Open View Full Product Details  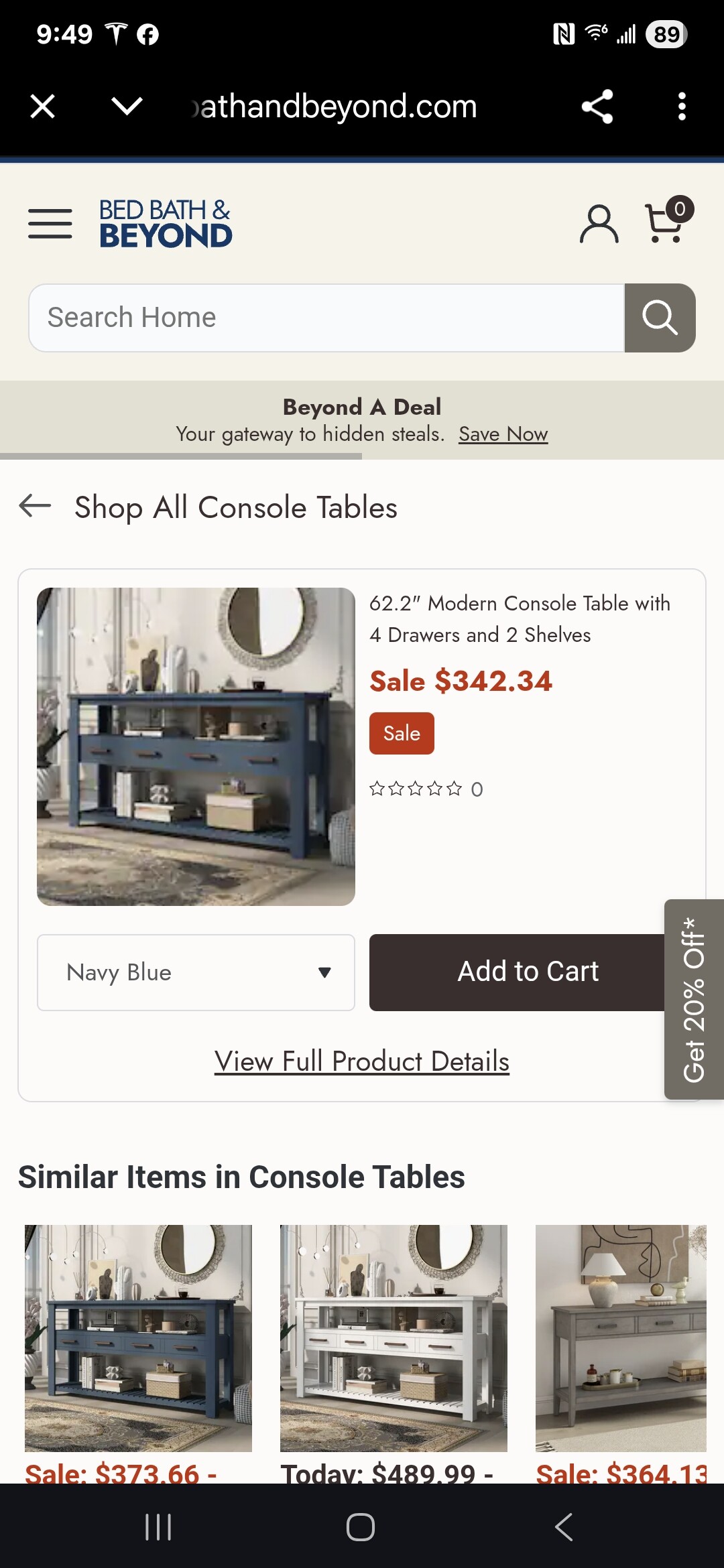click(x=362, y=1061)
